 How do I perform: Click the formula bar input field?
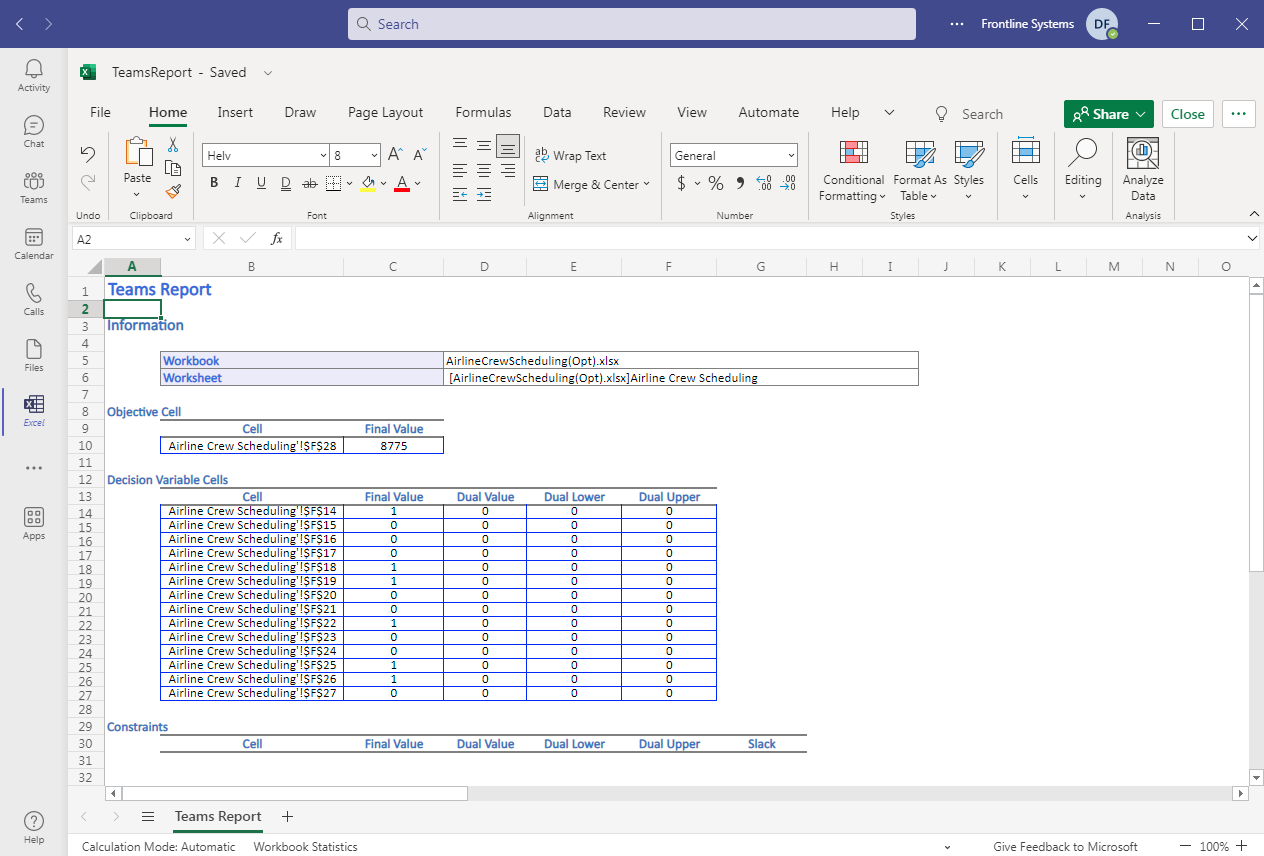(770, 239)
